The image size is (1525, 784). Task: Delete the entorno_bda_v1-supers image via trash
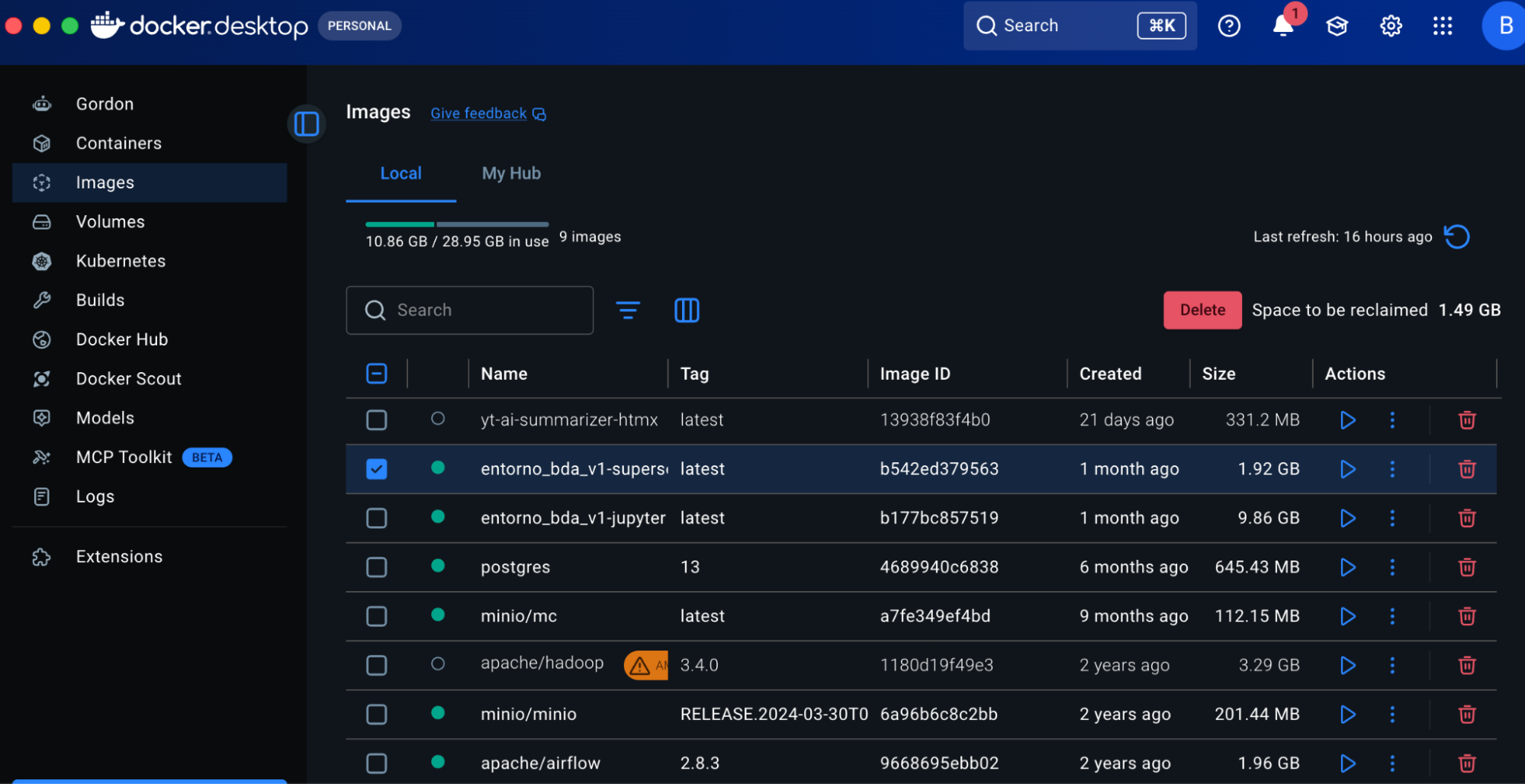click(x=1467, y=469)
